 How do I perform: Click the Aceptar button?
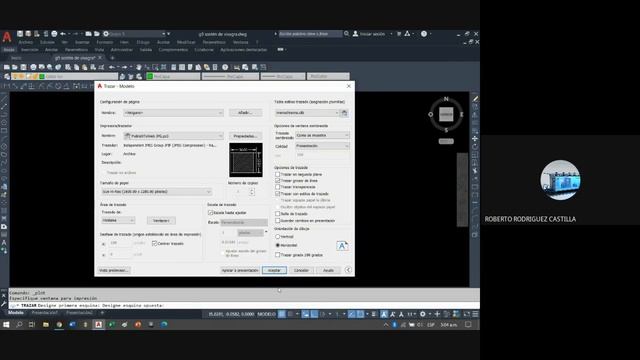click(x=274, y=270)
